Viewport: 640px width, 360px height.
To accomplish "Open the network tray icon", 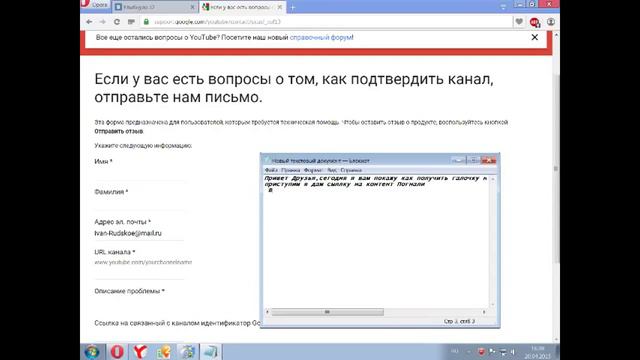I will 503,352.
